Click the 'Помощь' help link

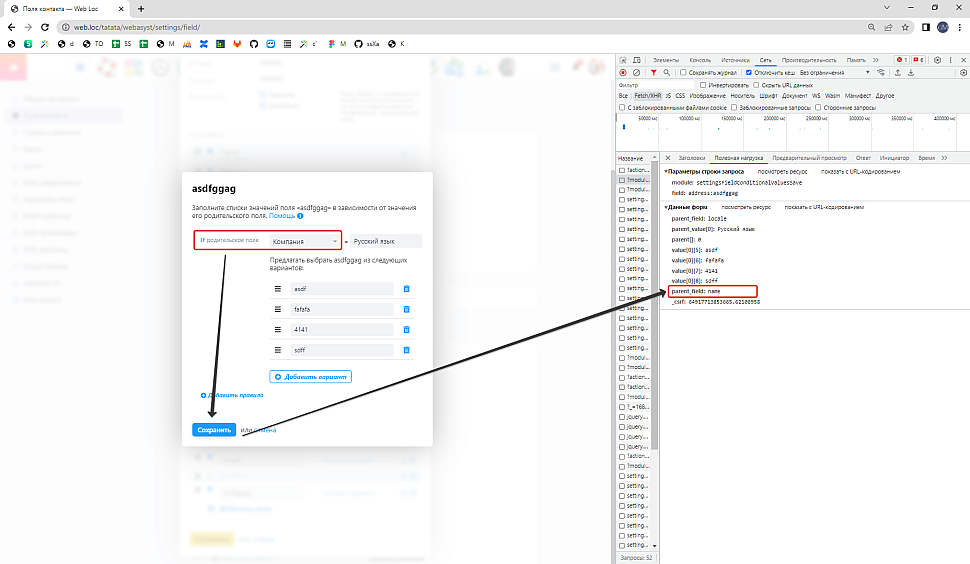tap(282, 216)
